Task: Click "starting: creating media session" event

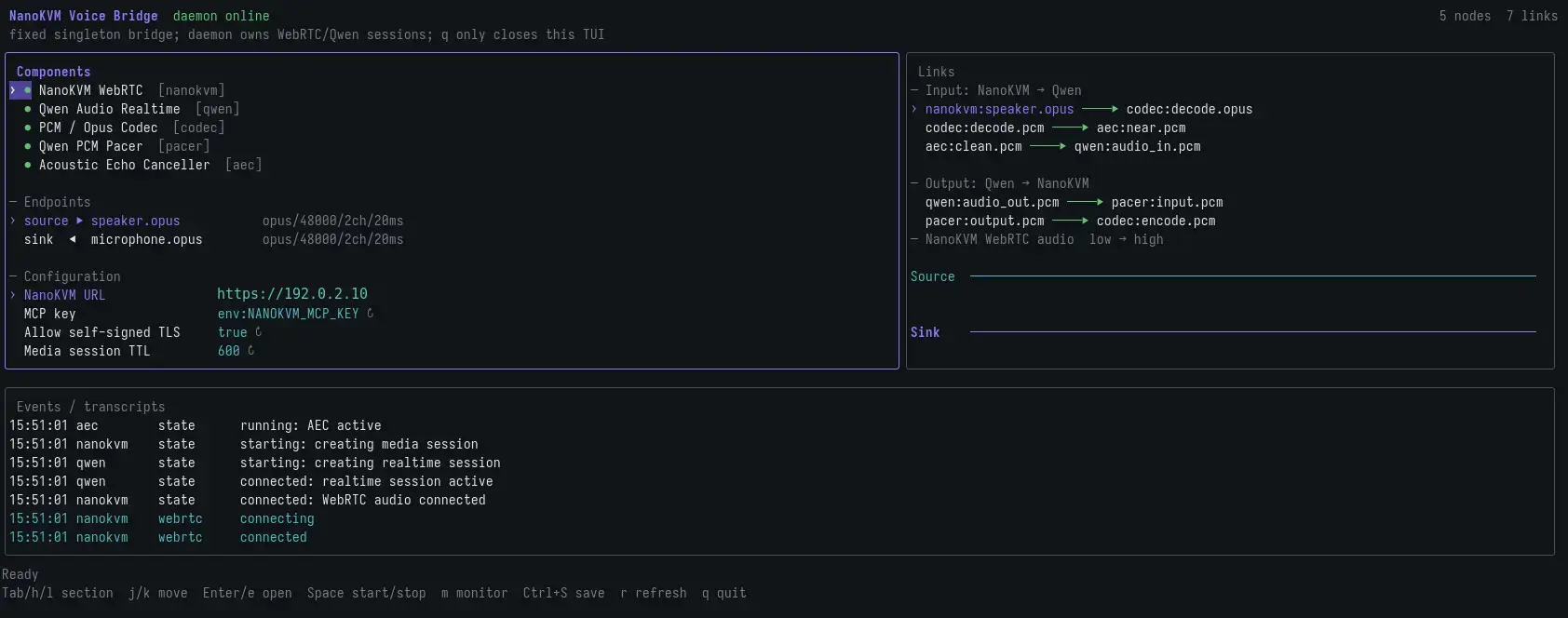Action: tap(359, 444)
